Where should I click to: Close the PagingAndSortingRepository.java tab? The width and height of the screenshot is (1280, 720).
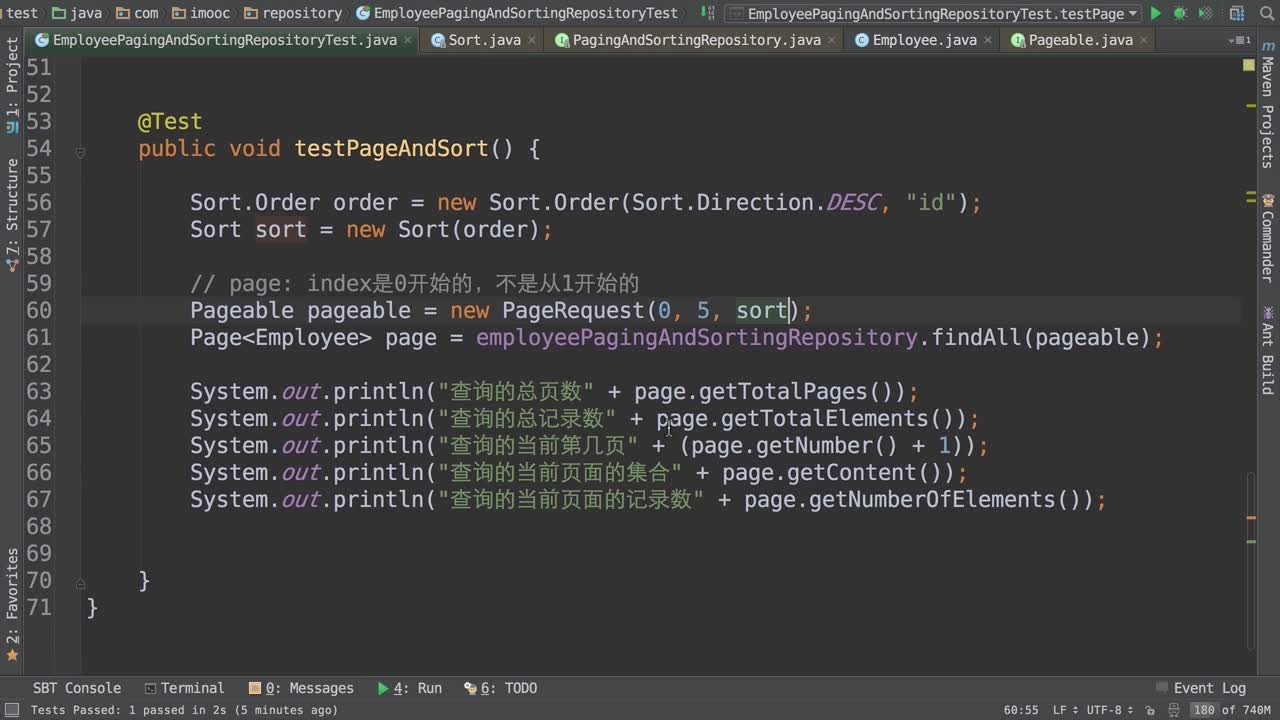click(x=832, y=40)
